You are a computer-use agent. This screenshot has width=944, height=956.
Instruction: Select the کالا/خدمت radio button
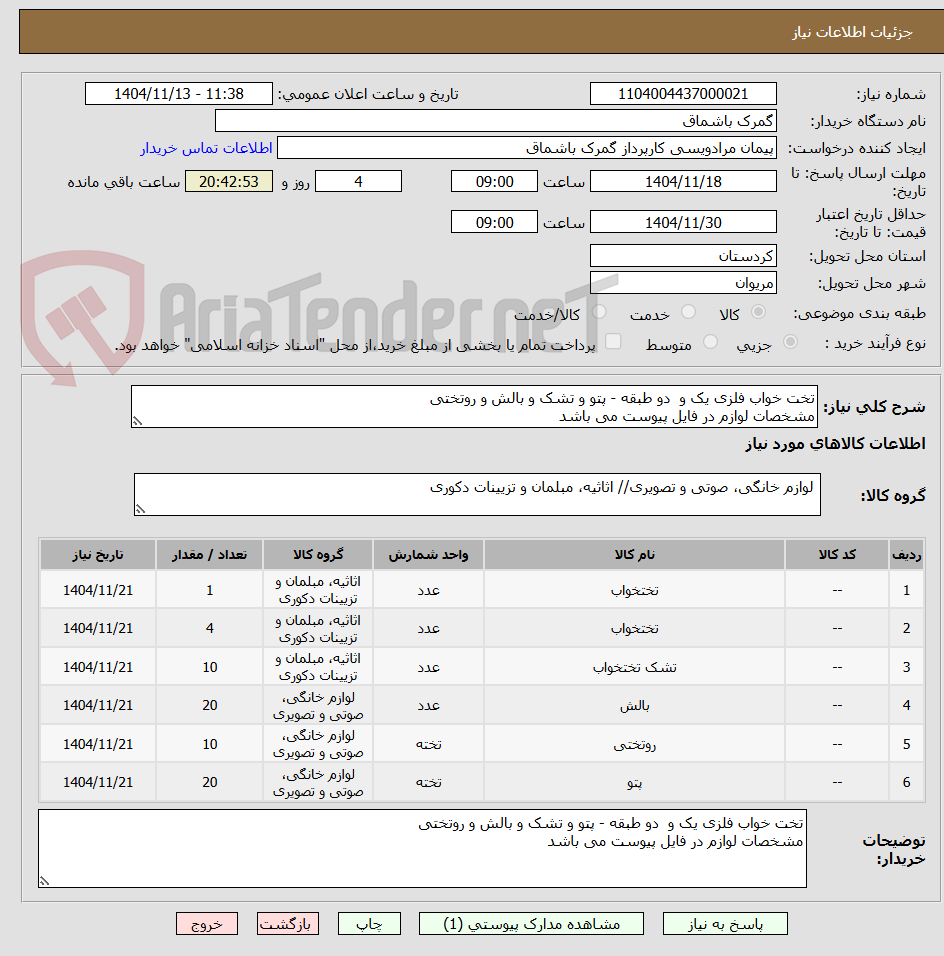tap(599, 312)
